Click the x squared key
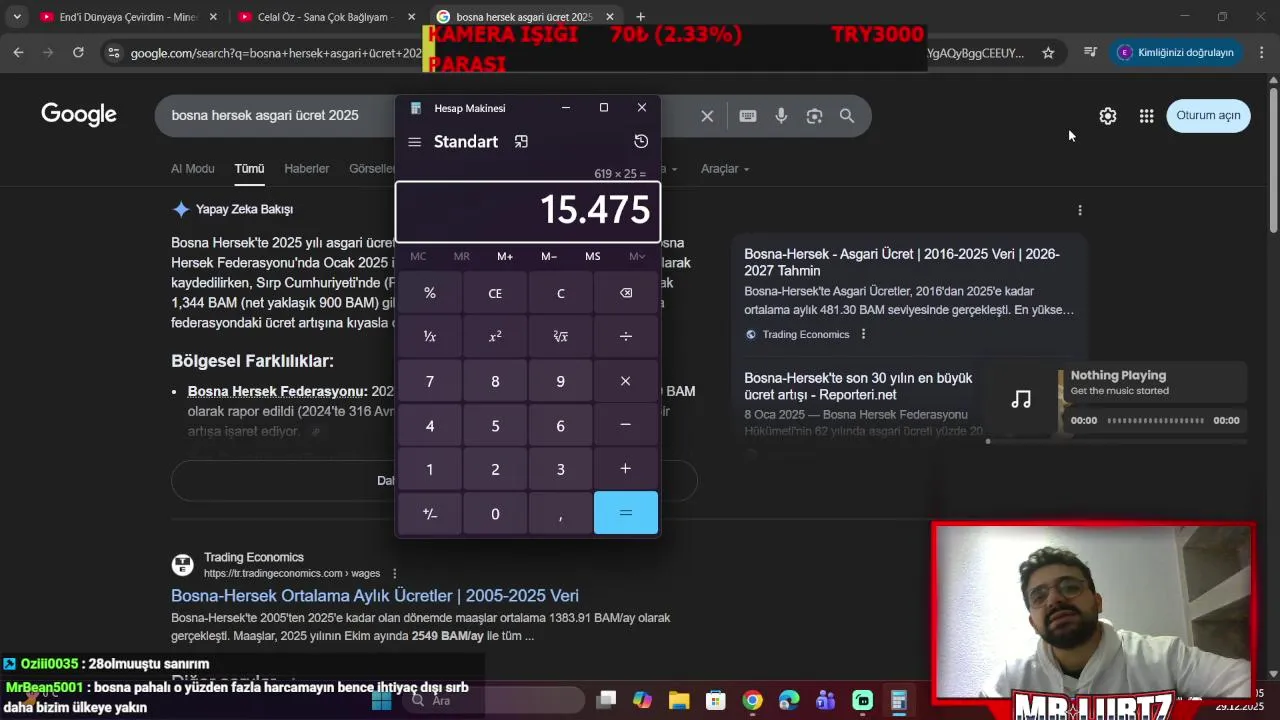This screenshot has height=720, width=1280. (x=495, y=337)
